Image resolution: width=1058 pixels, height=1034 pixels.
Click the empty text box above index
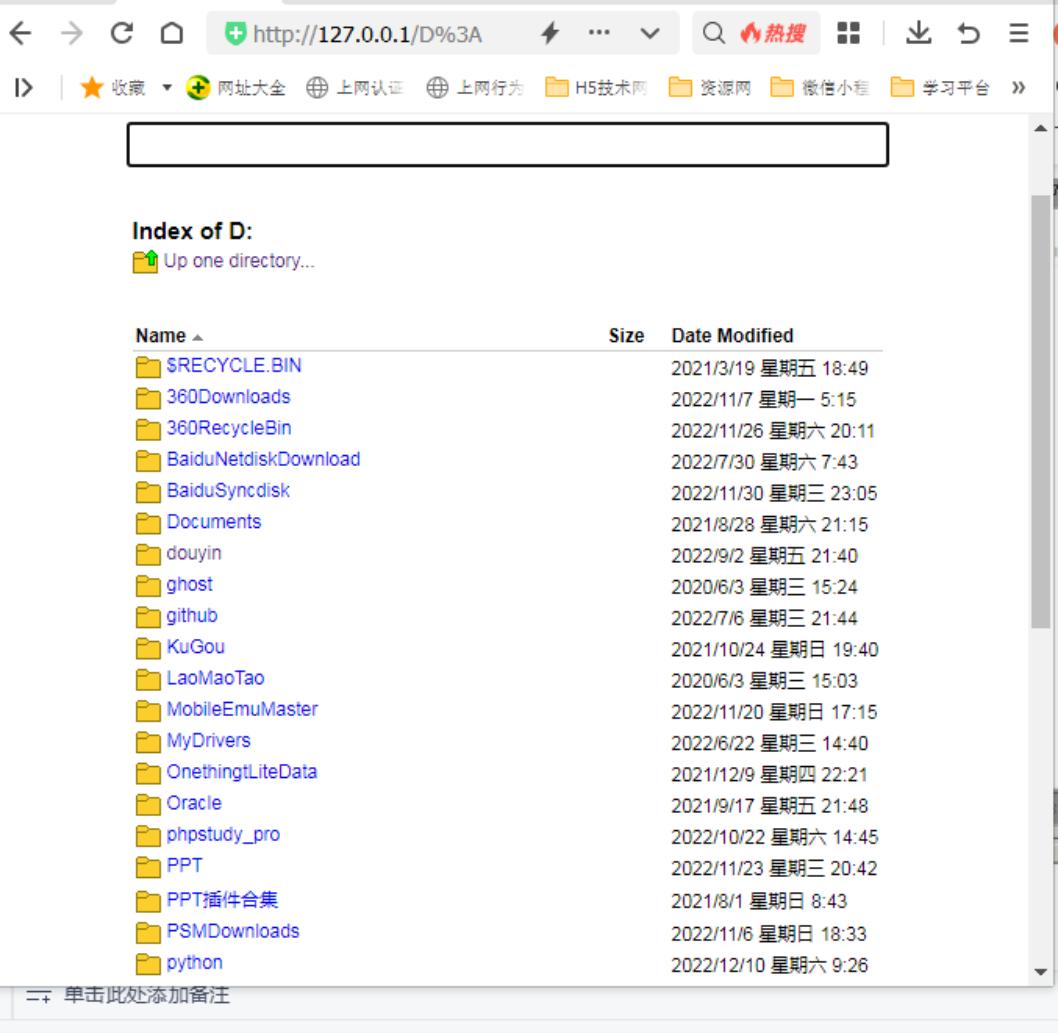tap(507, 145)
